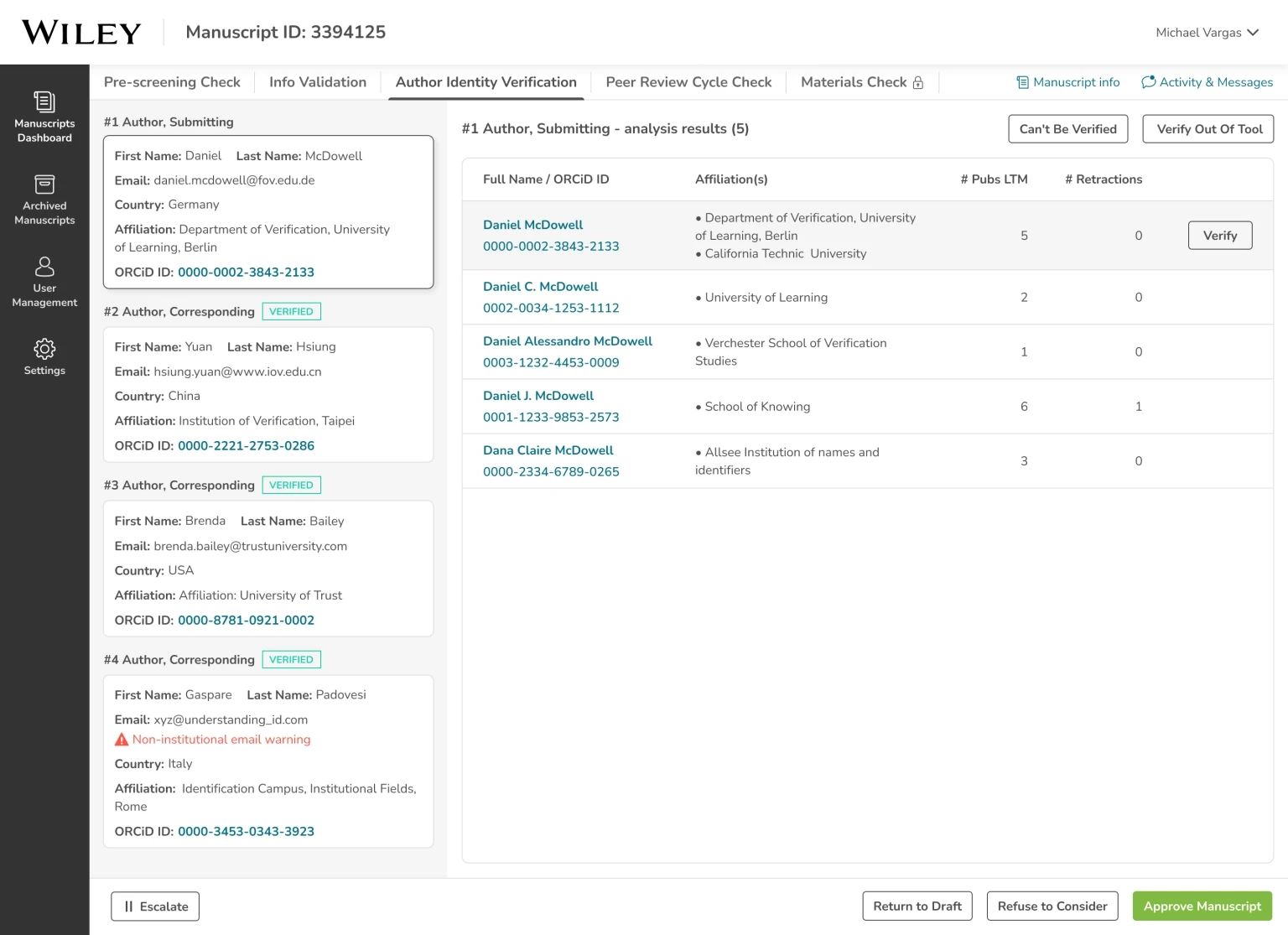Click 'University of Learning' affiliation in second row
Screen dimensions: 1288x935
(766, 298)
